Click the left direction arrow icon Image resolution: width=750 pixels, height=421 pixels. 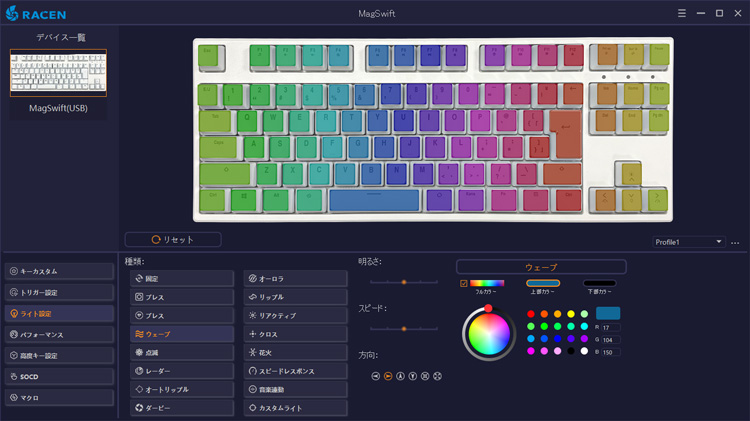pos(375,376)
